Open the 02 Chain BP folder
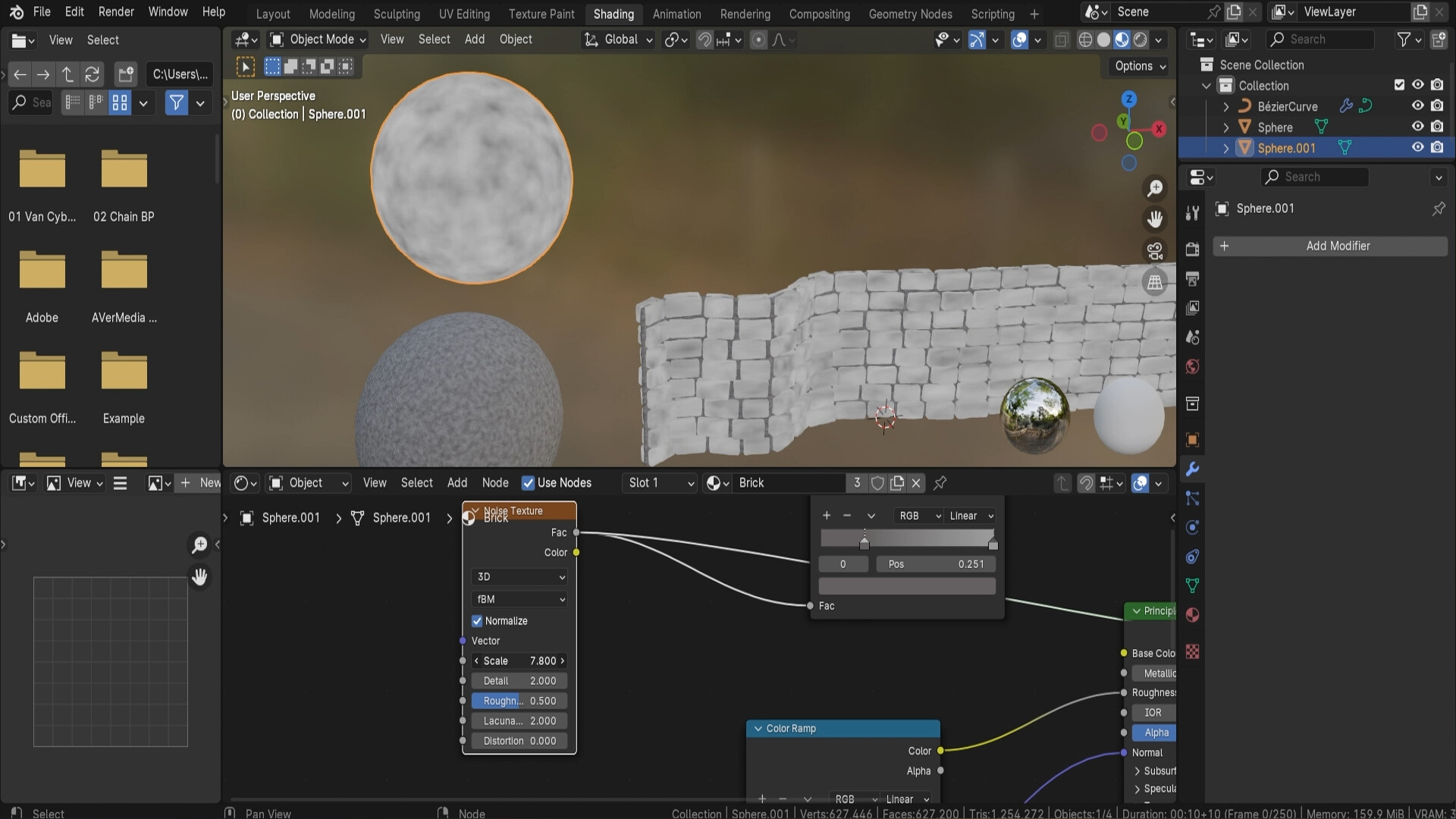The image size is (1456, 819). coord(124,169)
